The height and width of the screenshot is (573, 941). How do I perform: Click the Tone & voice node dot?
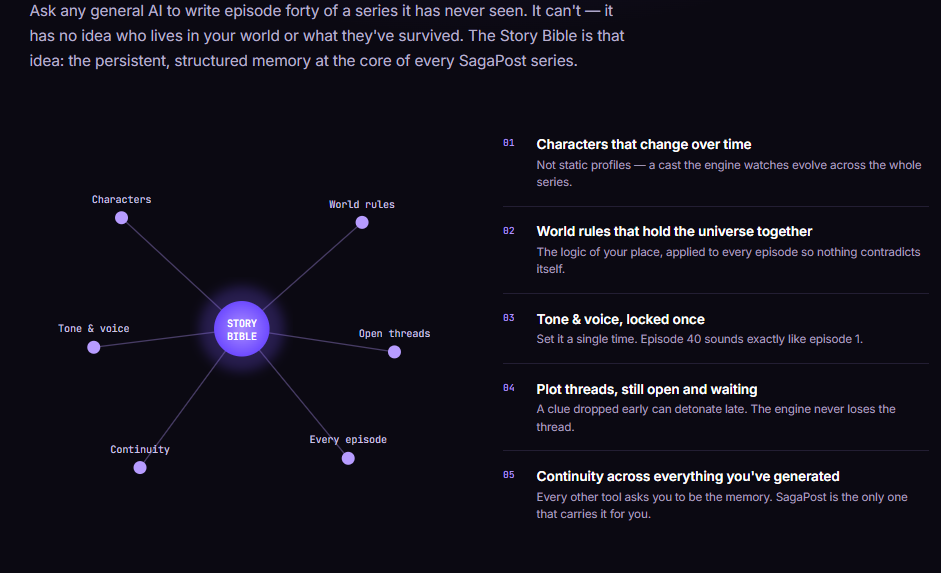pyautogui.click(x=94, y=347)
